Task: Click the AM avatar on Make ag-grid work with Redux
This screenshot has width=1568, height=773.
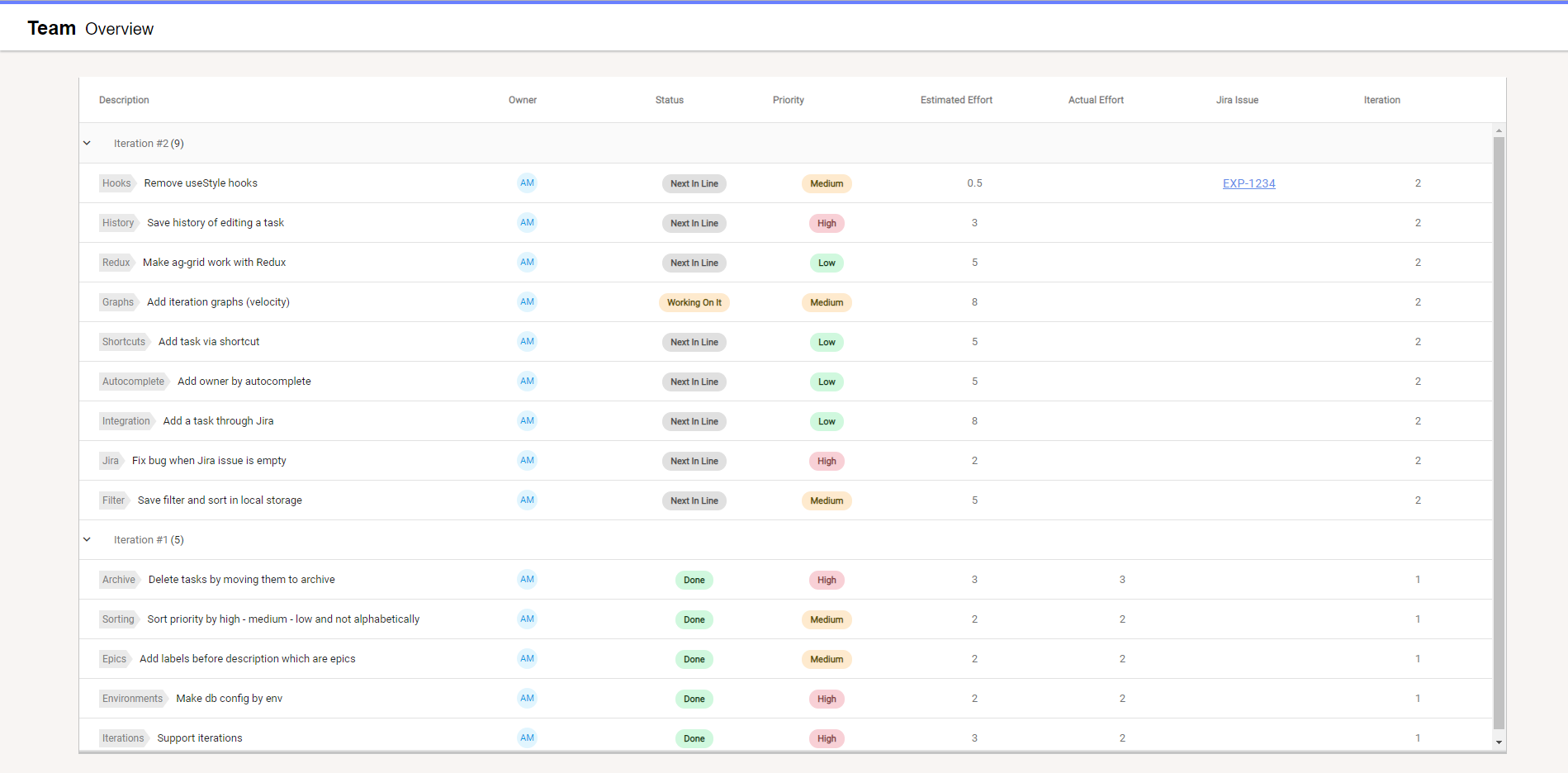Action: click(527, 263)
